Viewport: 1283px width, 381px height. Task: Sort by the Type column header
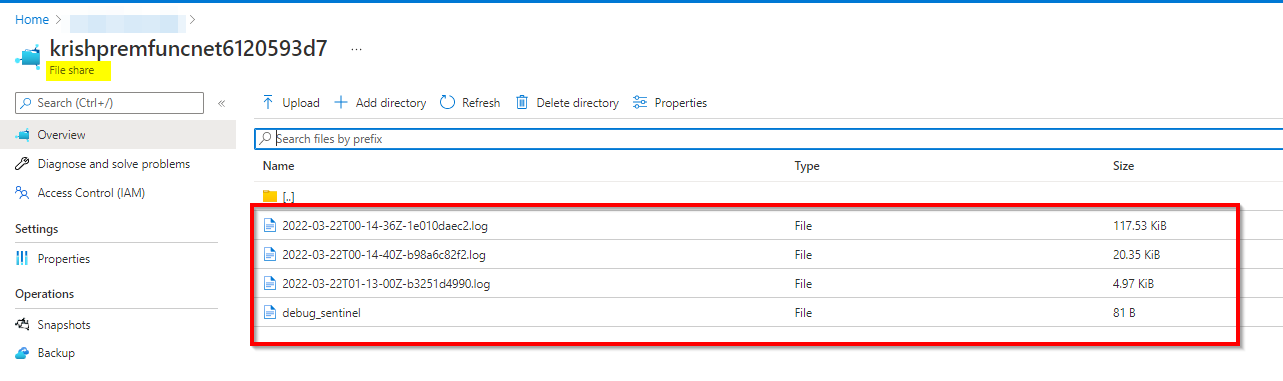[807, 166]
